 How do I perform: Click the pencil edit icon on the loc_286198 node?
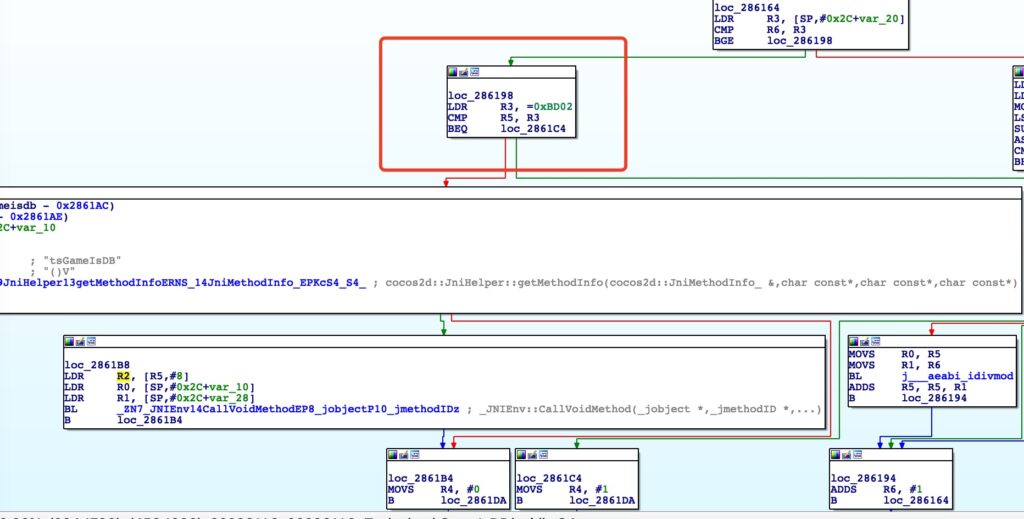coord(463,73)
